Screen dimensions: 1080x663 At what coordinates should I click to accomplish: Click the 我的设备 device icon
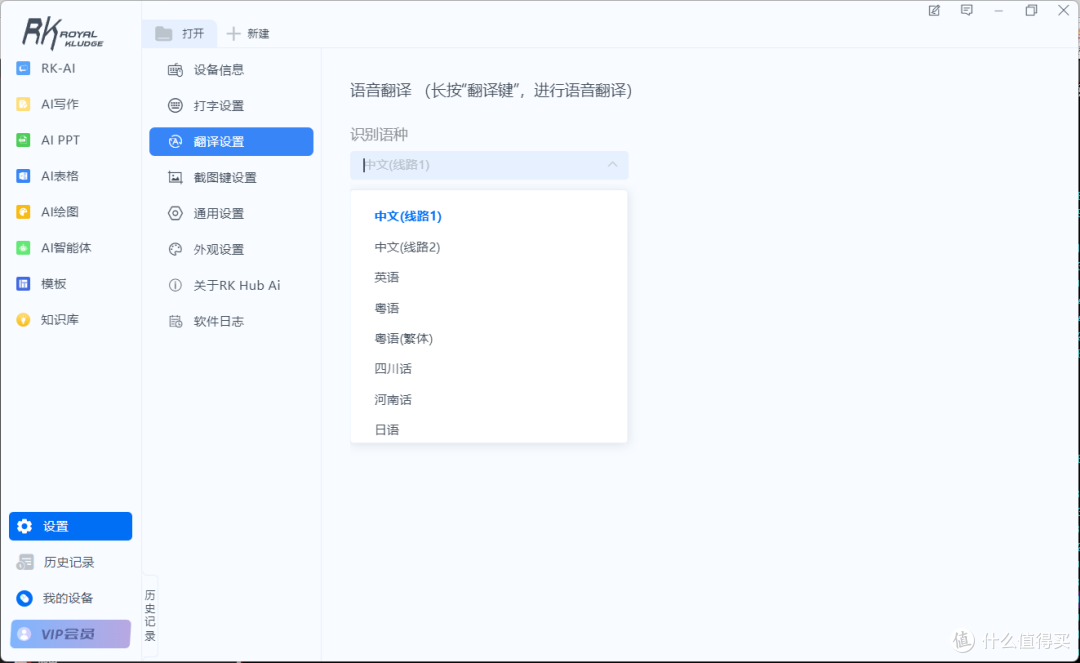[x=25, y=598]
